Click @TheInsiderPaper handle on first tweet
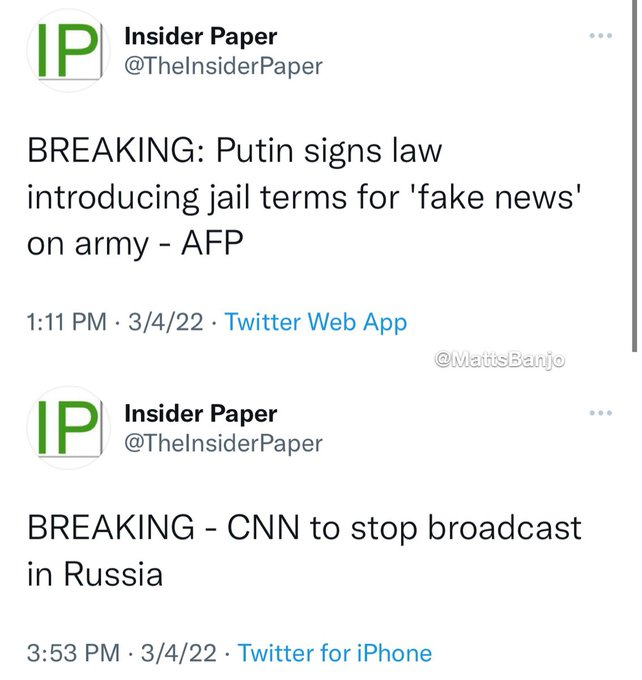 click(223, 66)
